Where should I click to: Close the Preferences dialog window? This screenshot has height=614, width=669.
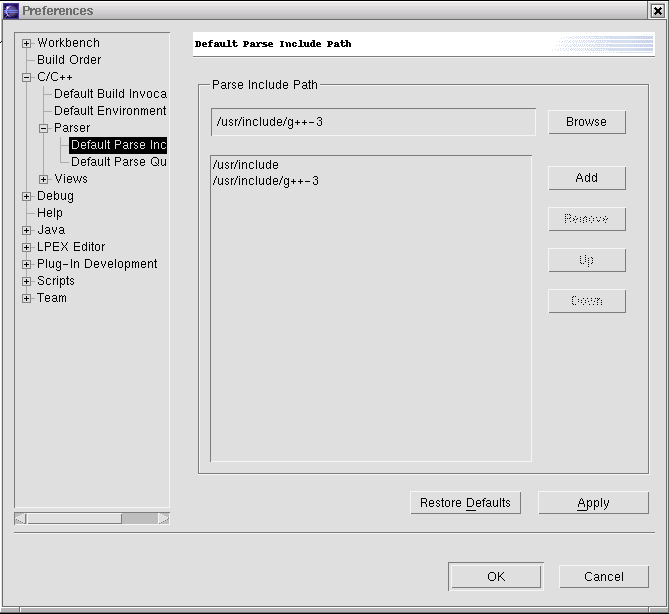click(656, 11)
